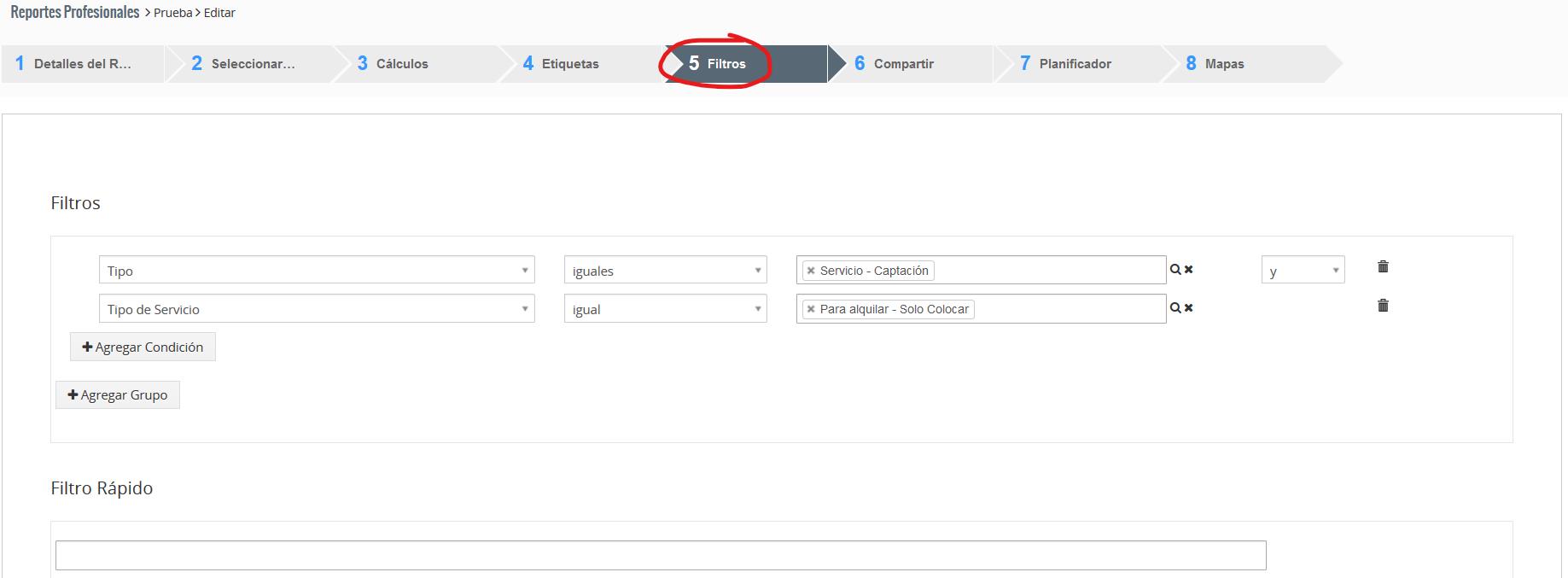Open the Tipo de Servicio field dropdown
Screen dimensions: 1568x578
pyautogui.click(x=317, y=309)
